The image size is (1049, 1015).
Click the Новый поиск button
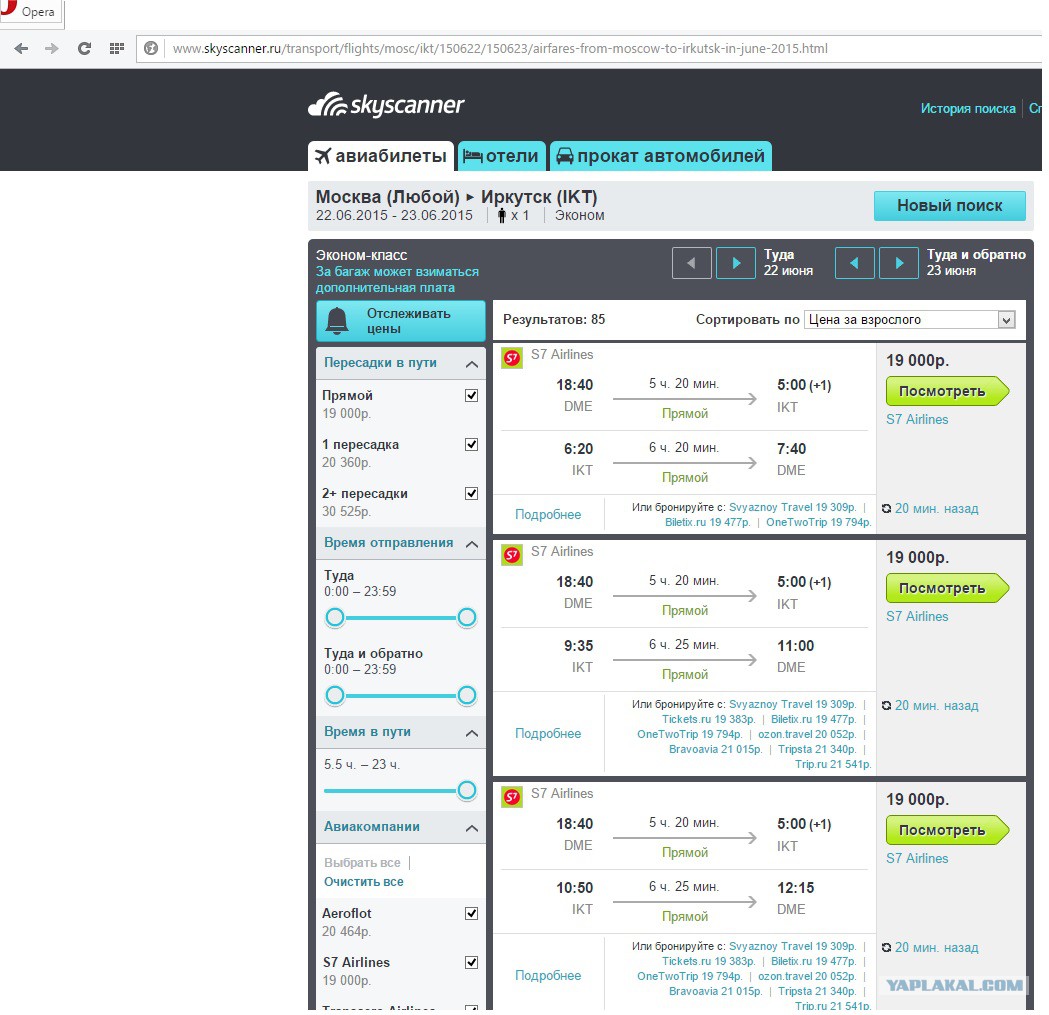pos(949,205)
